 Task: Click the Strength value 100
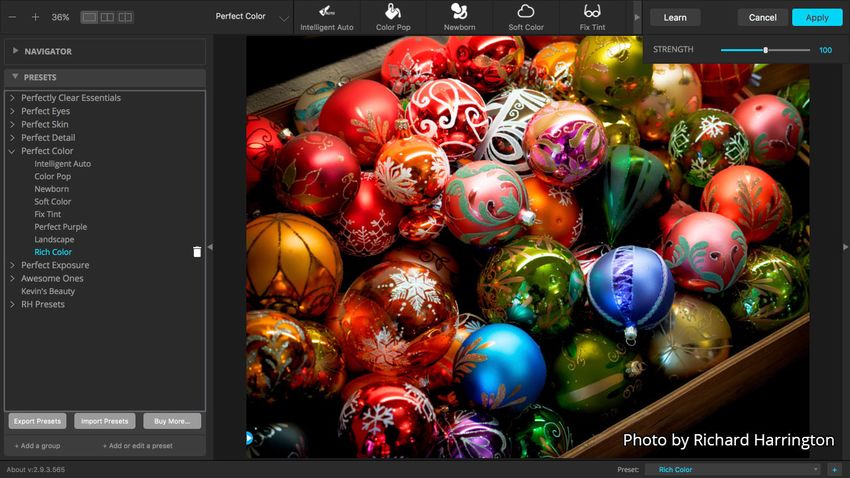(825, 50)
